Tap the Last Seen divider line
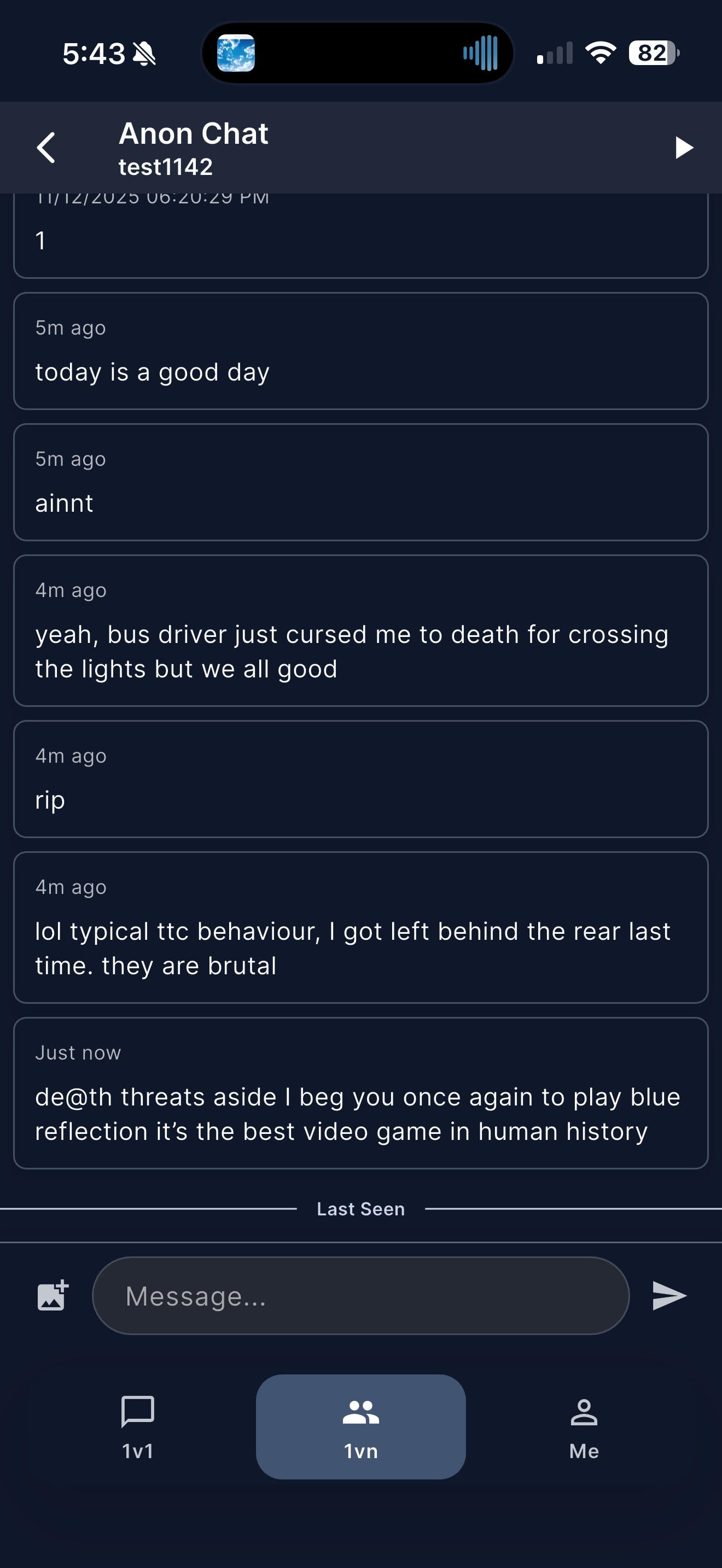 361,1209
